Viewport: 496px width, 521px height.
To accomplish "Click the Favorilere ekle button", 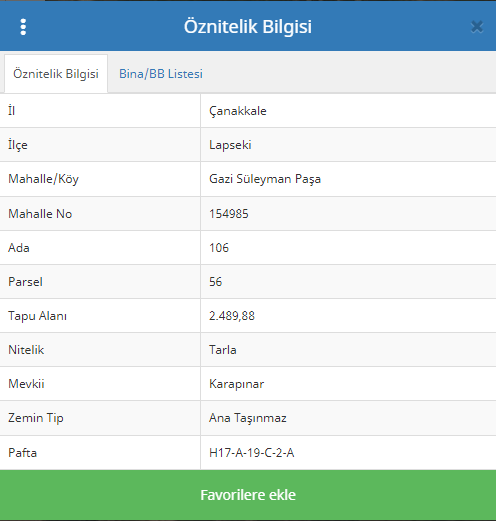I will tap(248, 495).
